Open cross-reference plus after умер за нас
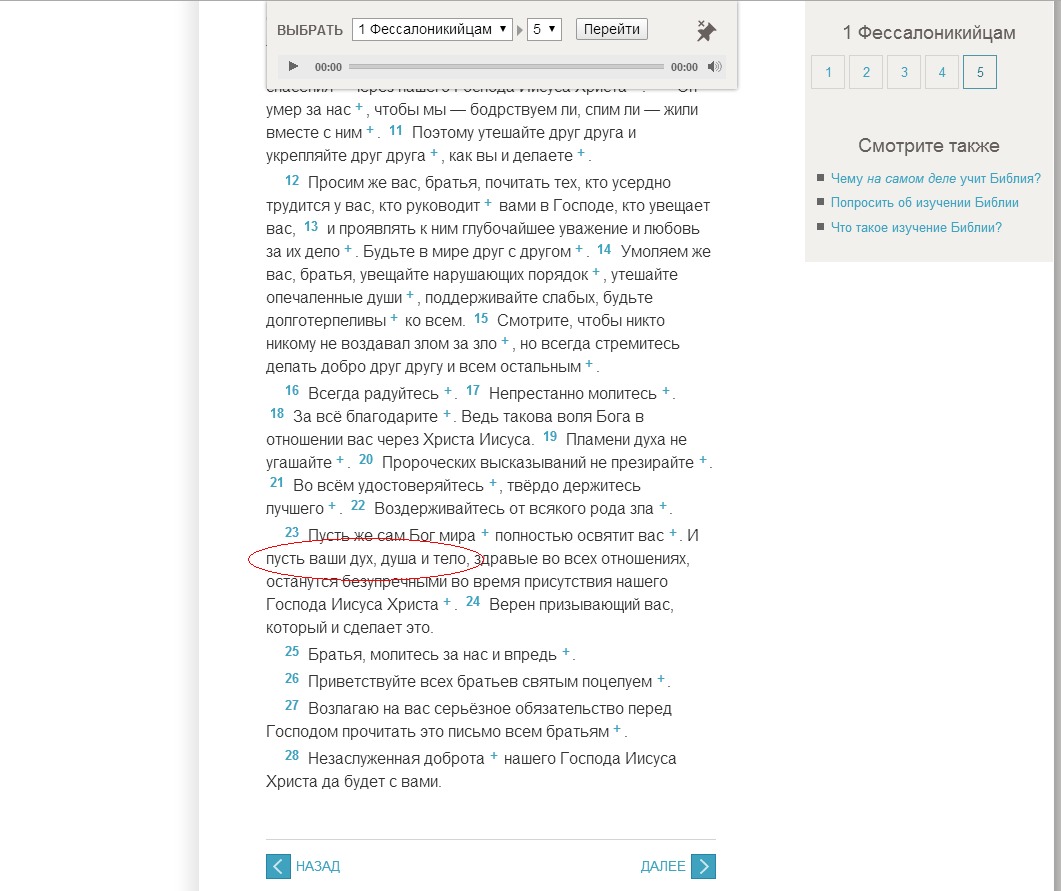Image resolution: width=1061 pixels, height=891 pixels. tap(359, 106)
